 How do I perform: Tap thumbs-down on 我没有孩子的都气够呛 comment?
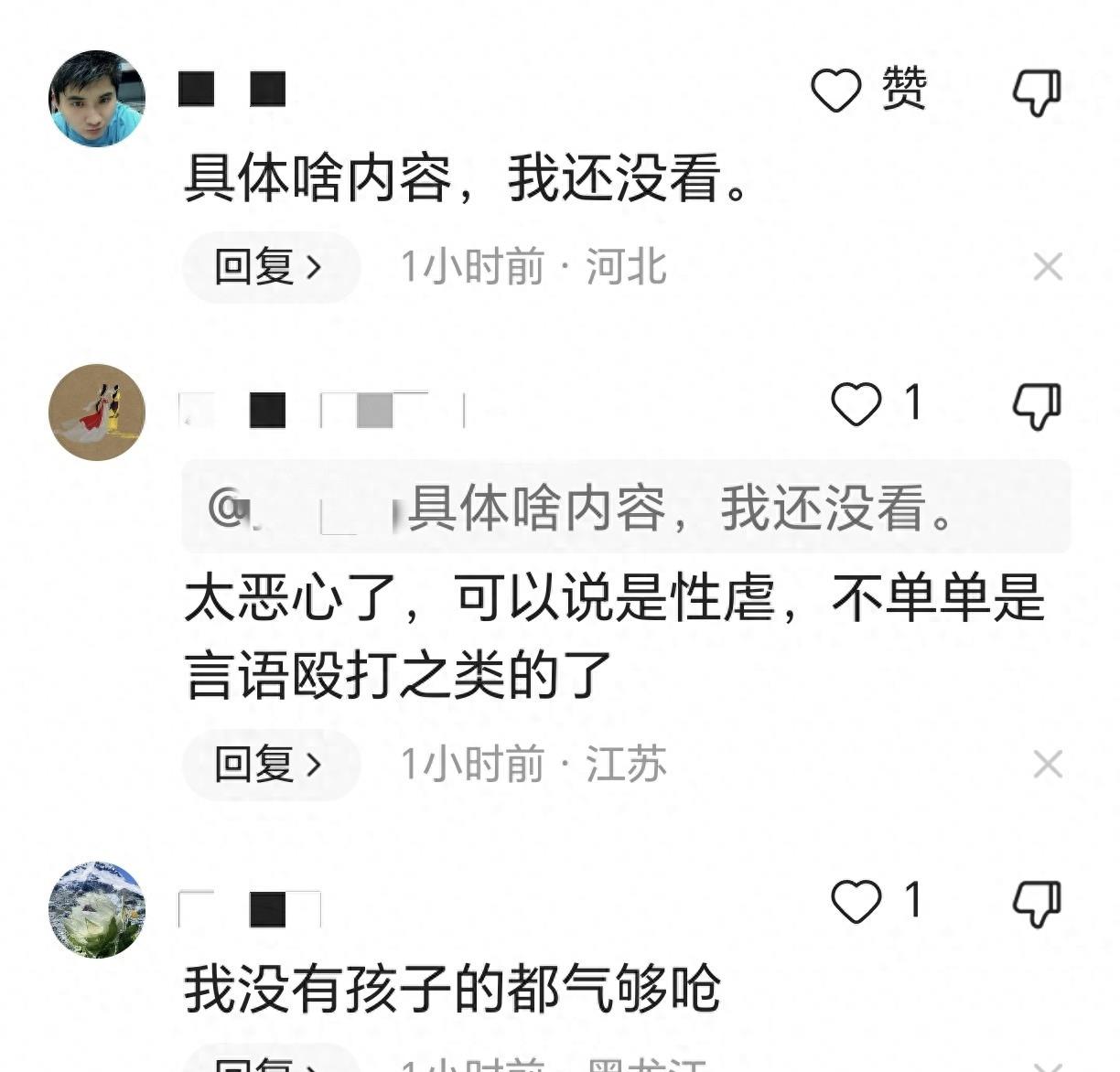coord(1036,903)
